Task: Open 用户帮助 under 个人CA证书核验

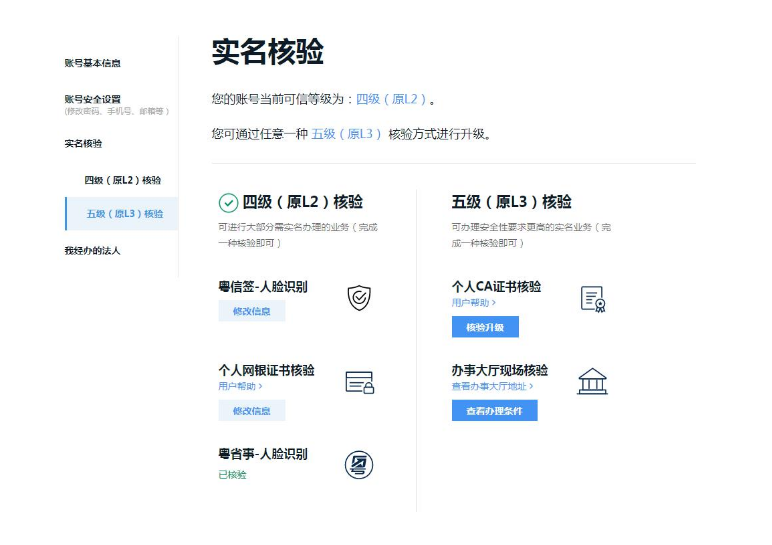Action: 474,303
